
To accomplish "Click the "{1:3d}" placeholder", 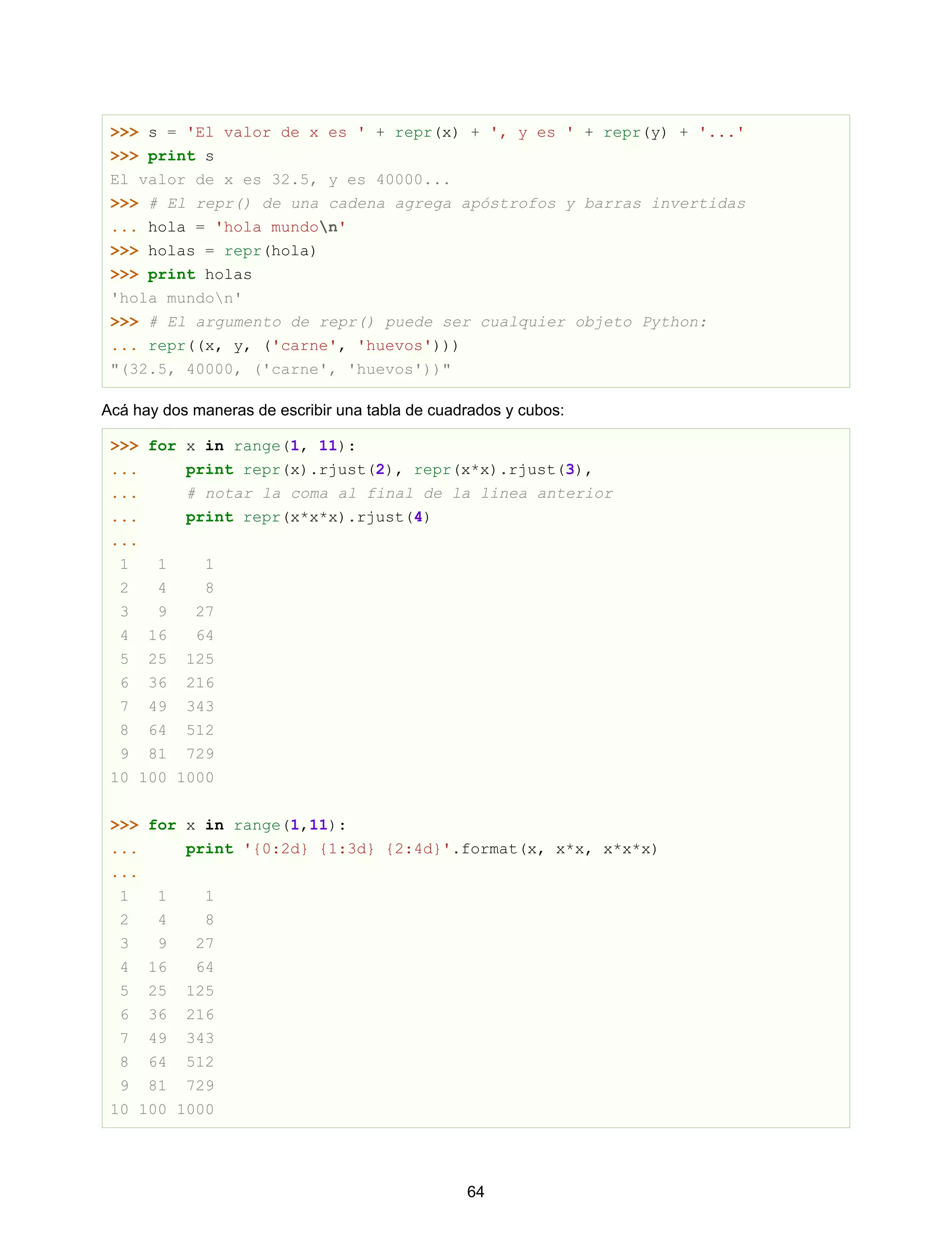I will 346,849.
